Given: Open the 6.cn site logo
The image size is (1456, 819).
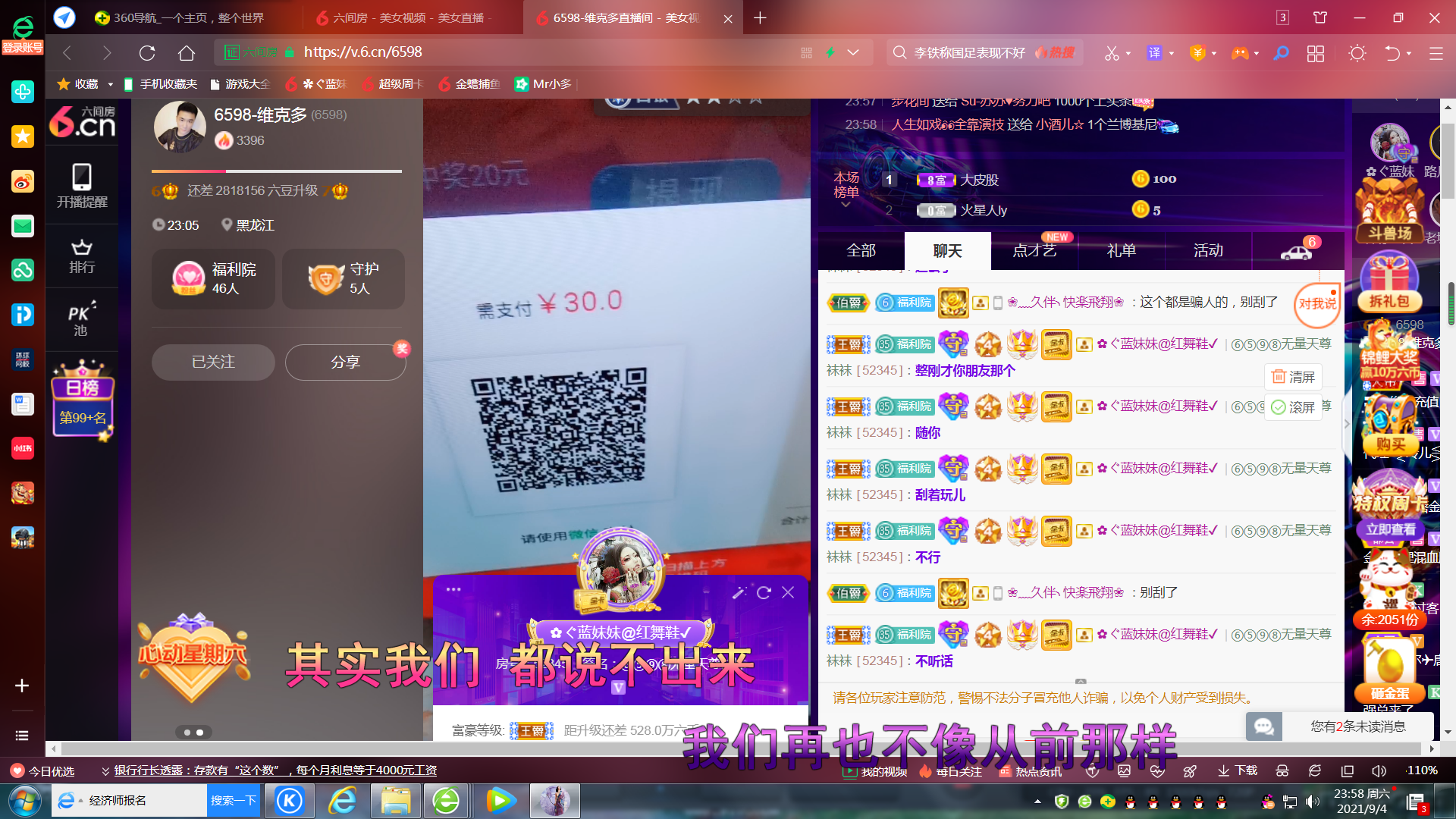Looking at the screenshot, I should click(x=82, y=122).
